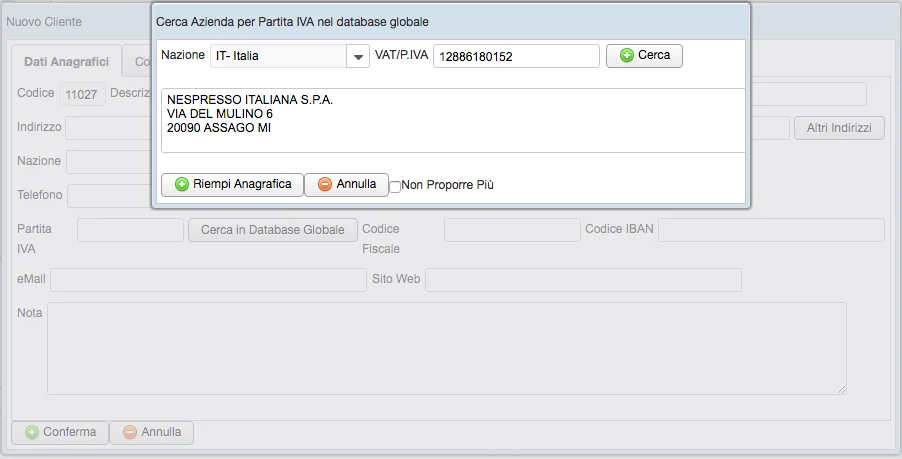Image resolution: width=902 pixels, height=459 pixels.
Task: Click the Nazione field in the client form
Action: (109, 162)
